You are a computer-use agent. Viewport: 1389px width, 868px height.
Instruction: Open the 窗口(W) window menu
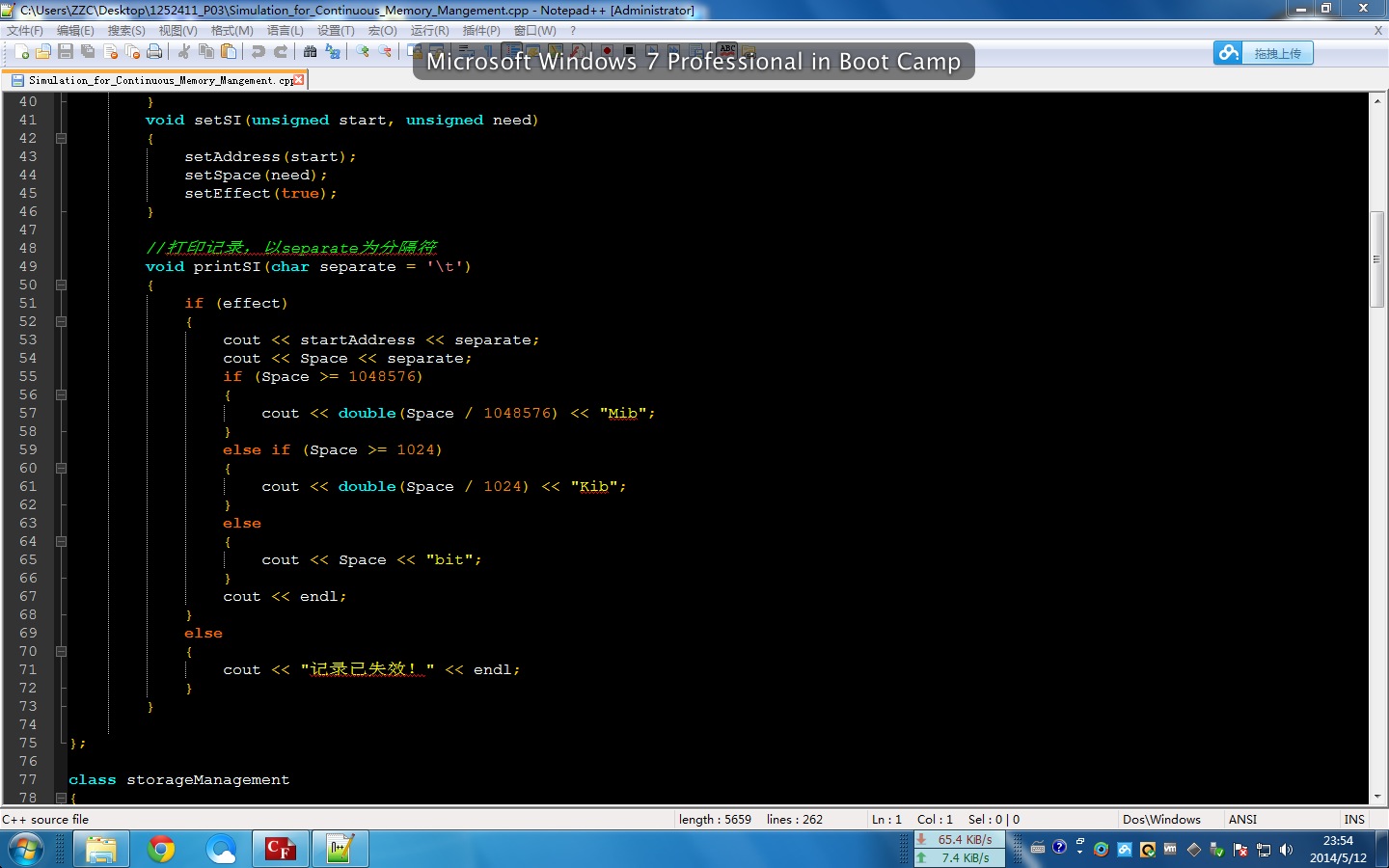[x=534, y=30]
